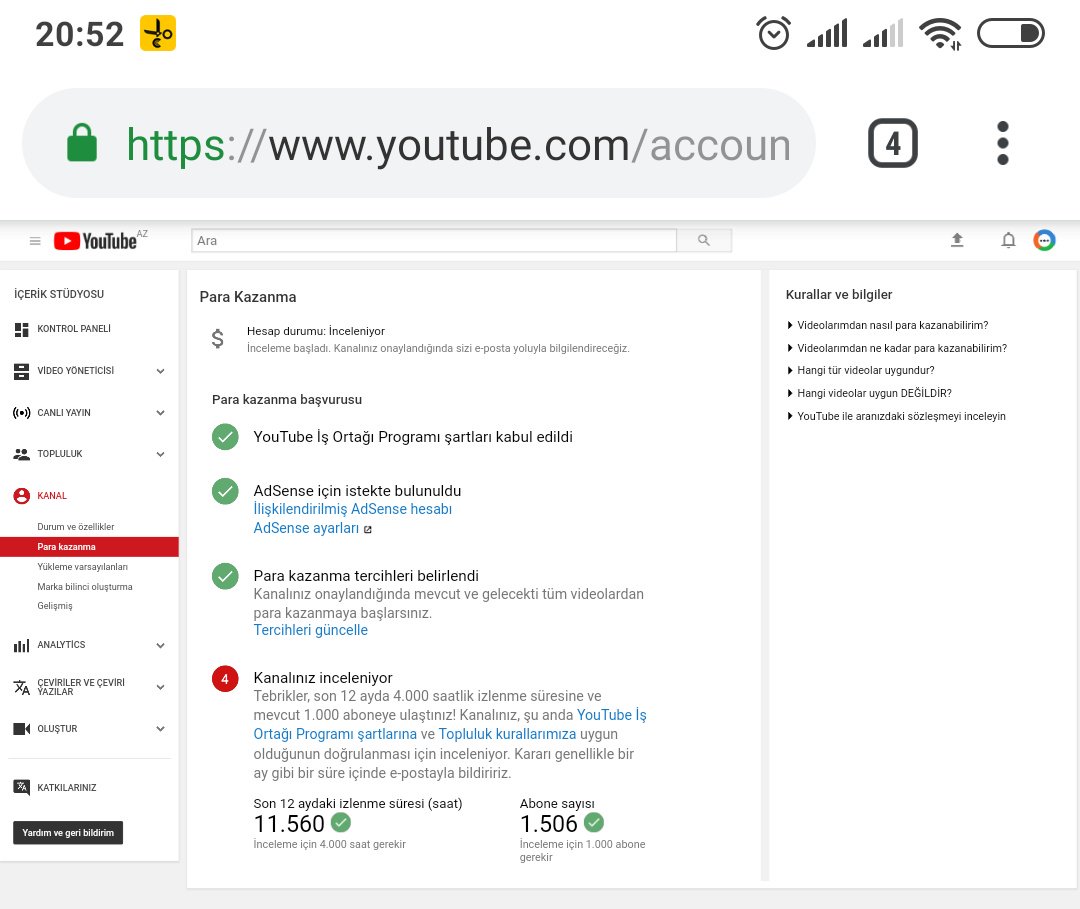1080x909 pixels.
Task: Expand the Çeviriler ve Çeviri Yazılar chevron
Action: pos(160,687)
